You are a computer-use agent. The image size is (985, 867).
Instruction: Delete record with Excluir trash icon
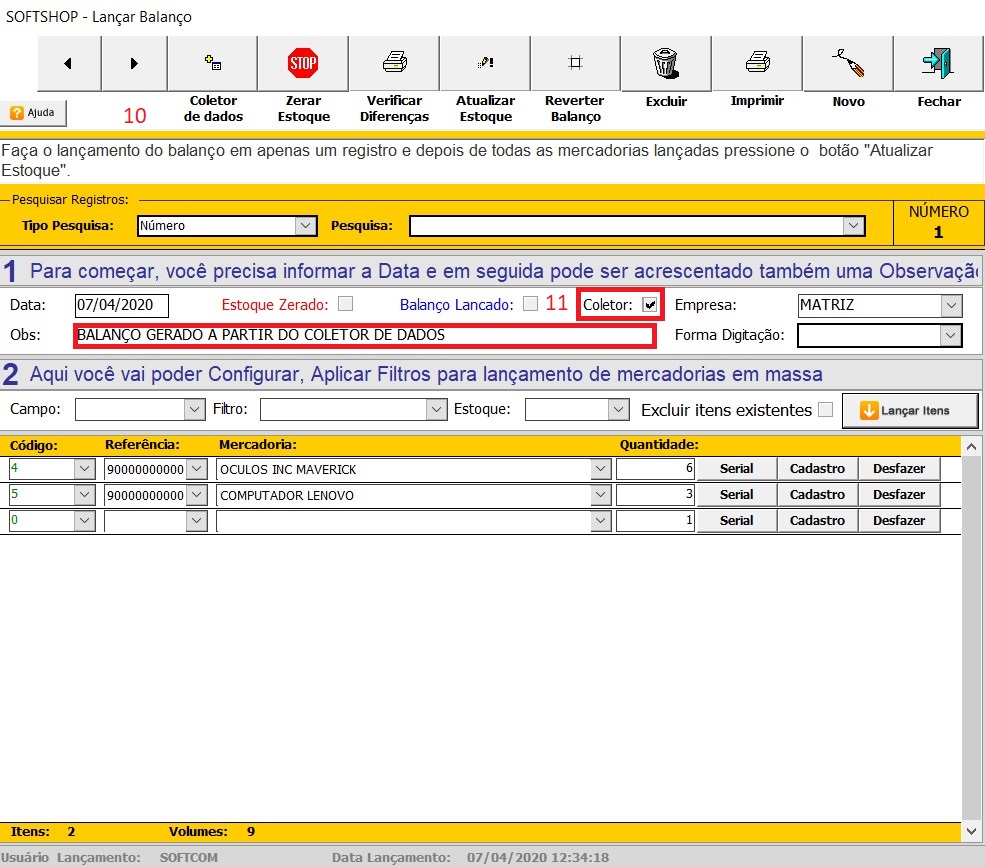pos(666,64)
